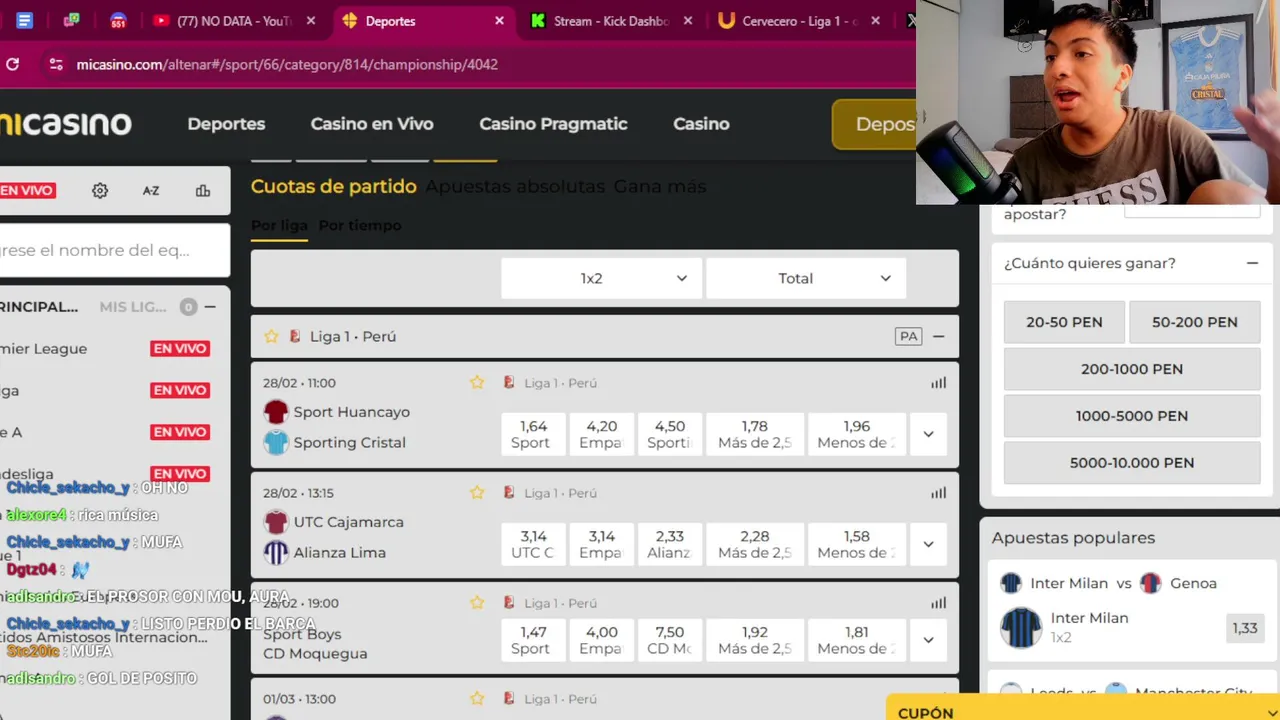The image size is (1280, 720).
Task: Reload the page with the refresh icon
Action: click(12, 64)
